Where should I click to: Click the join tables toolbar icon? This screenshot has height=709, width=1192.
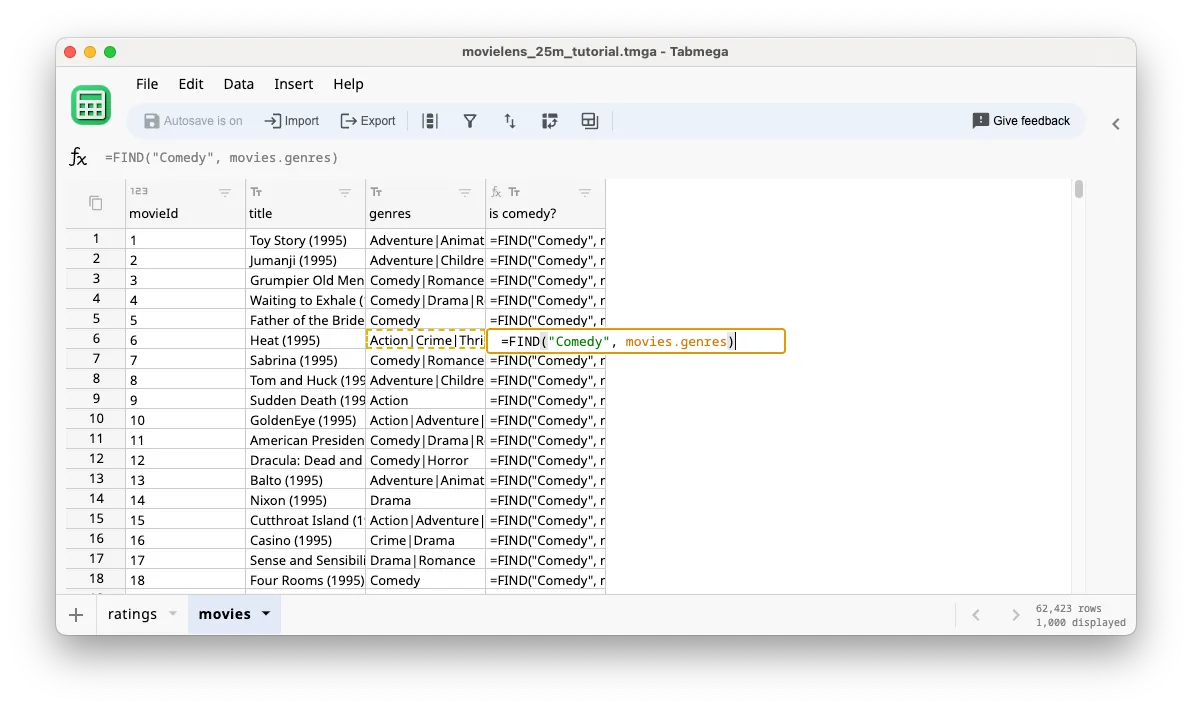coord(589,120)
